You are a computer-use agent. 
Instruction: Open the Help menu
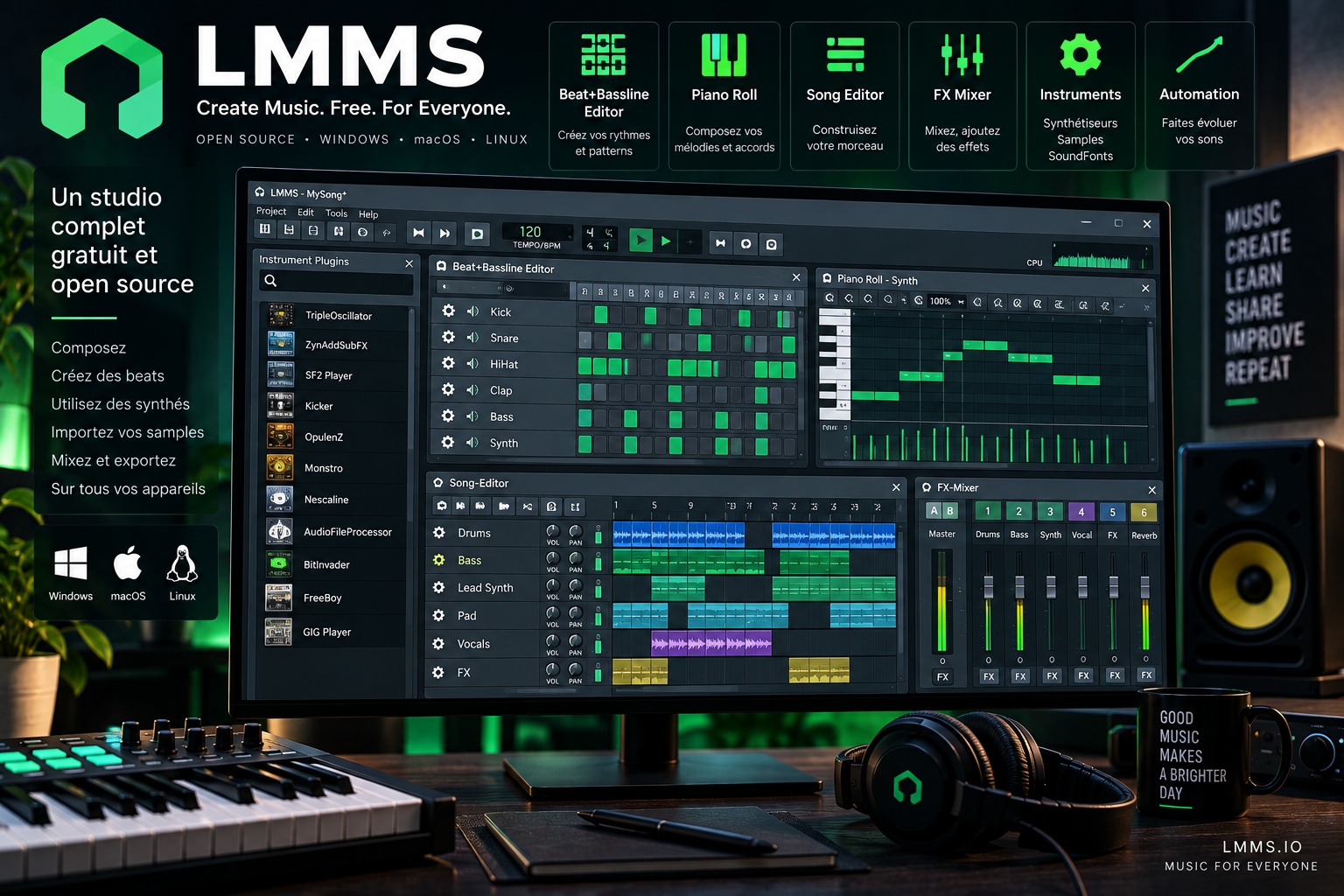[368, 214]
